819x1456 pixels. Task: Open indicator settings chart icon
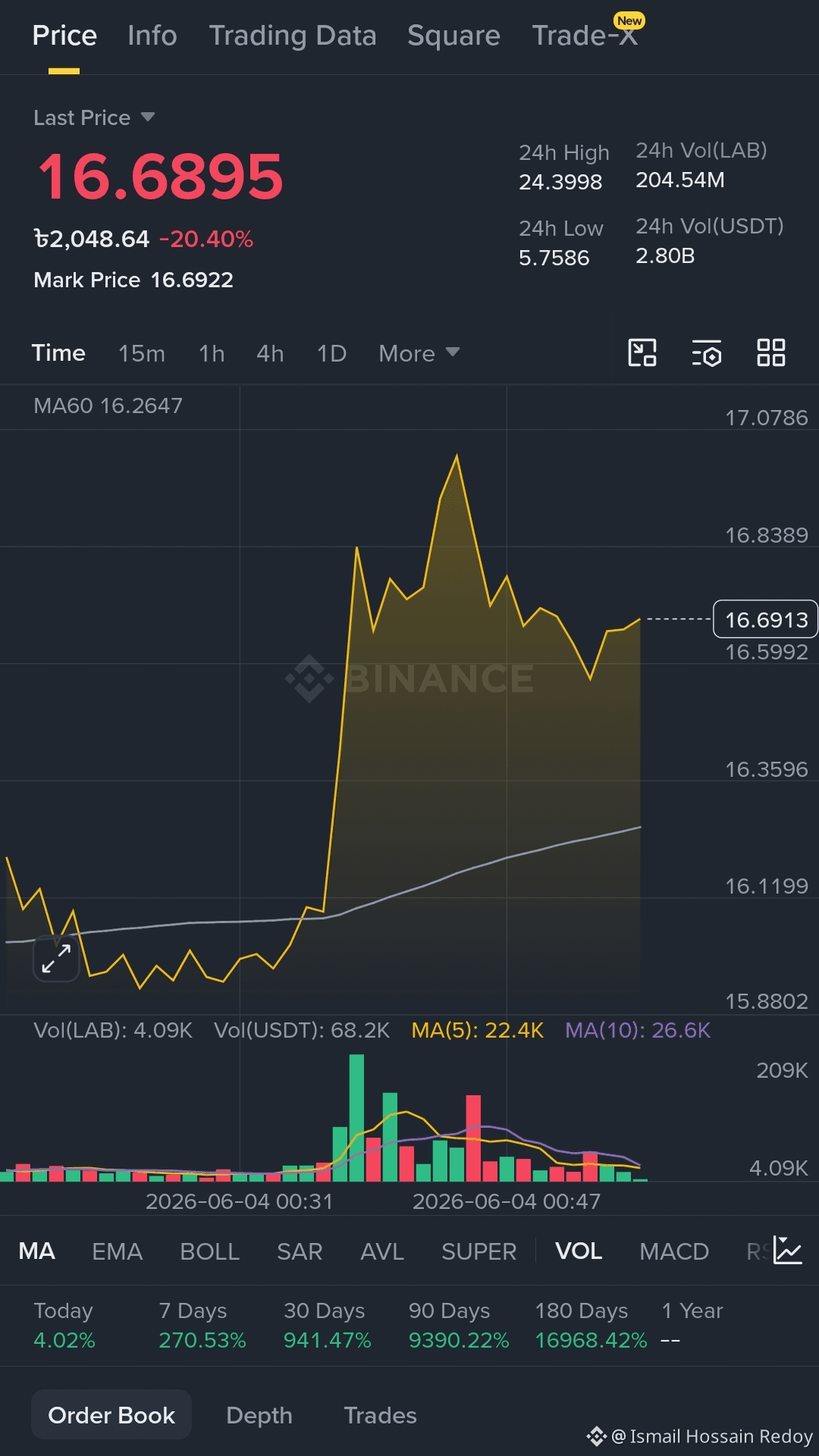click(787, 1251)
